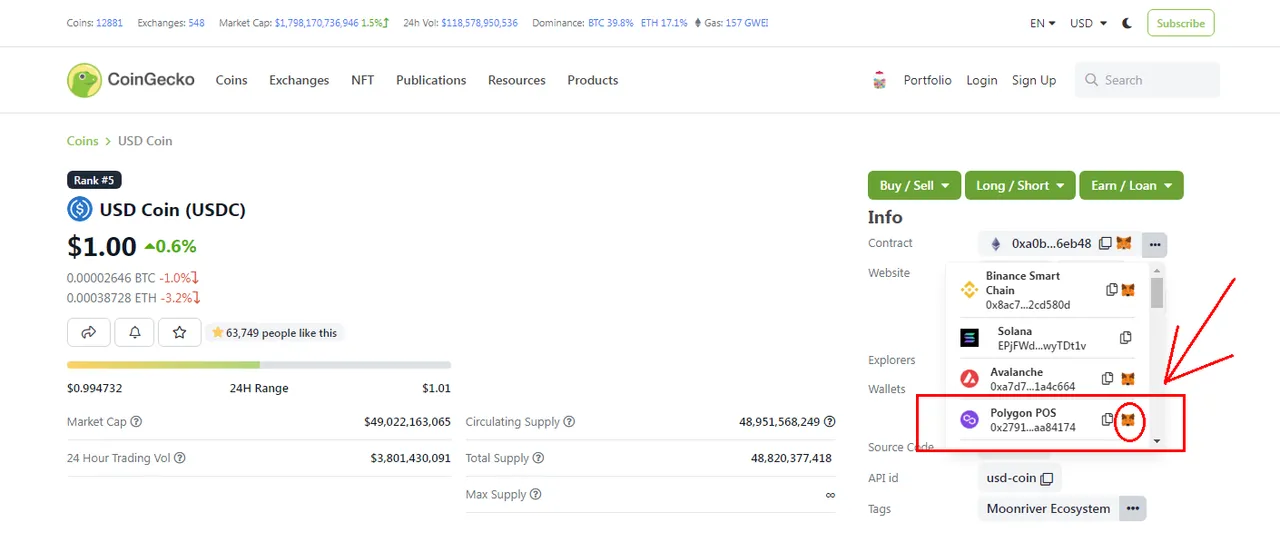Click the Coins: 12881 stat link
Screen dimensions: 1280x533
[x=95, y=23]
